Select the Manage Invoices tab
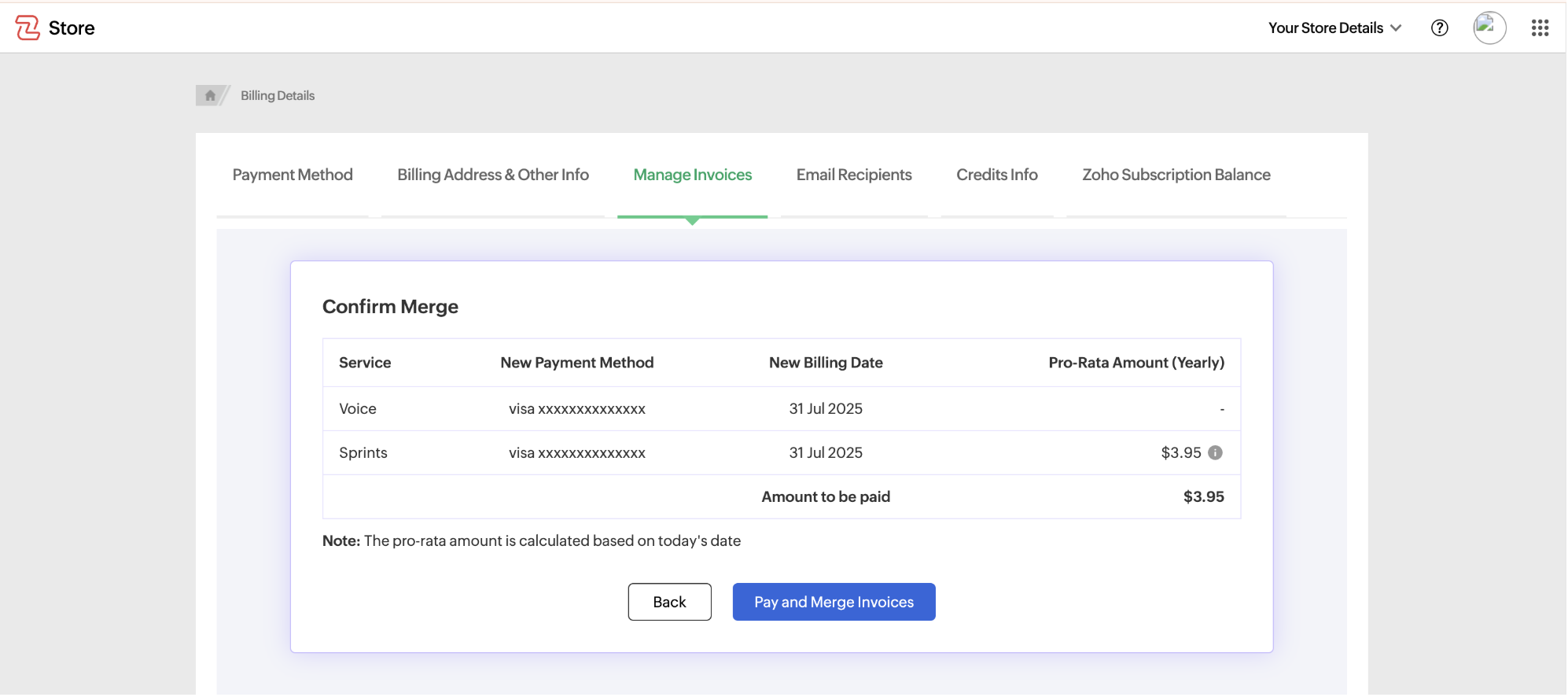The image size is (1568, 697). pos(692,175)
